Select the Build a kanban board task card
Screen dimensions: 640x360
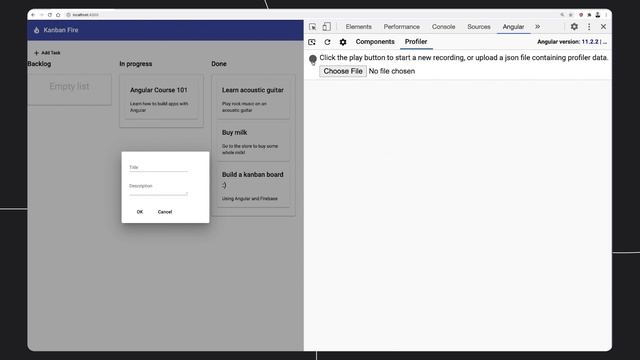(253, 186)
